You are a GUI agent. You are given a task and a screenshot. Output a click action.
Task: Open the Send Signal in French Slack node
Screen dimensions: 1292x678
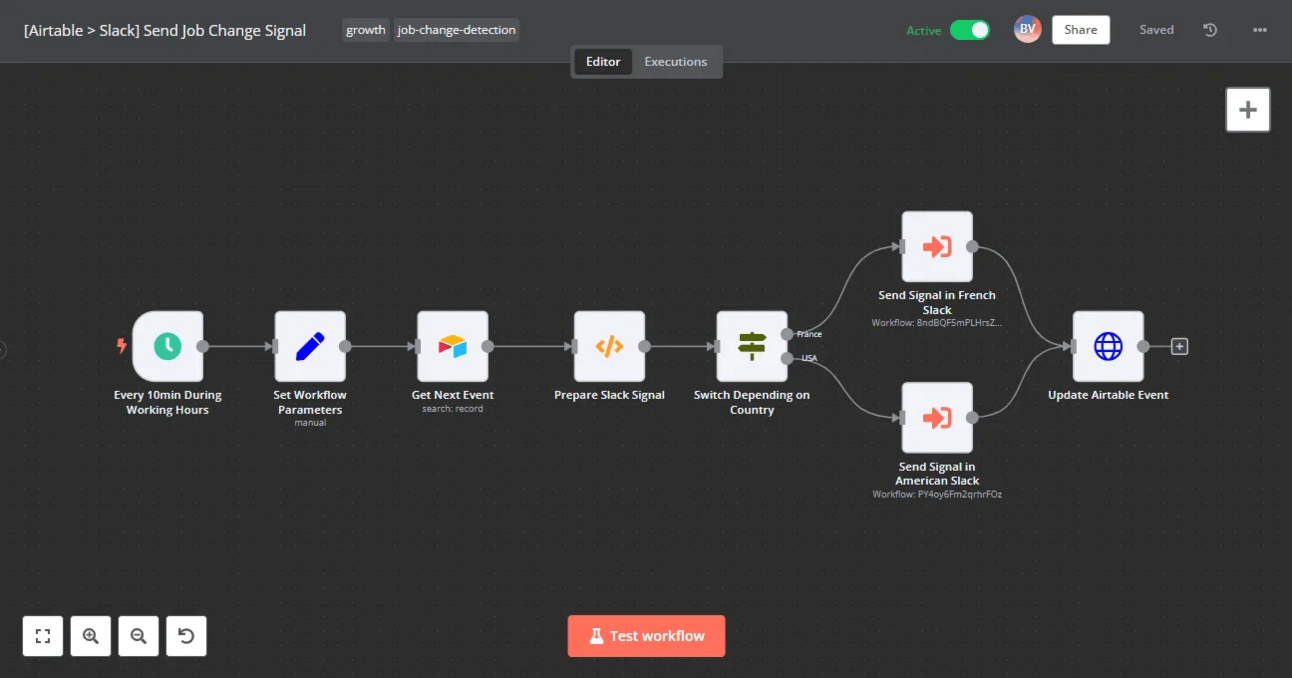click(937, 246)
